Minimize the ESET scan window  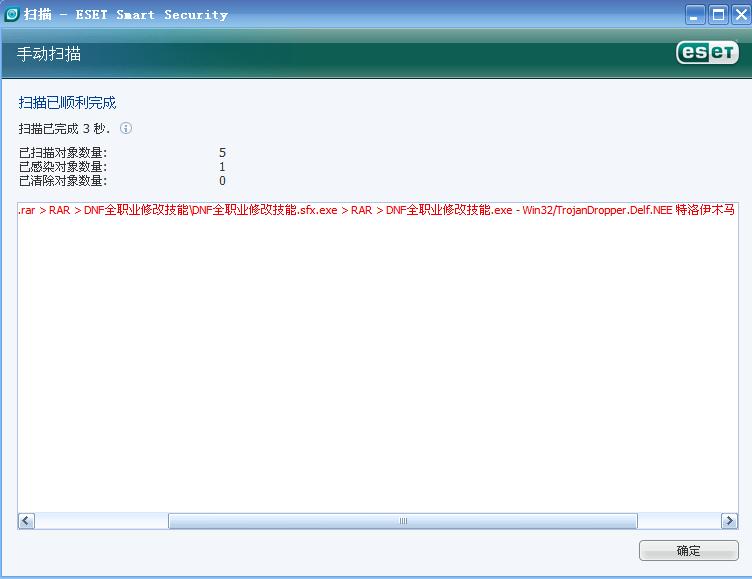coord(695,15)
